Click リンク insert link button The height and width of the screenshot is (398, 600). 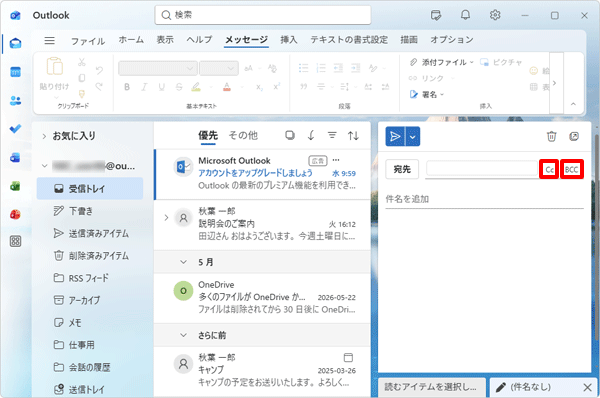coord(426,78)
